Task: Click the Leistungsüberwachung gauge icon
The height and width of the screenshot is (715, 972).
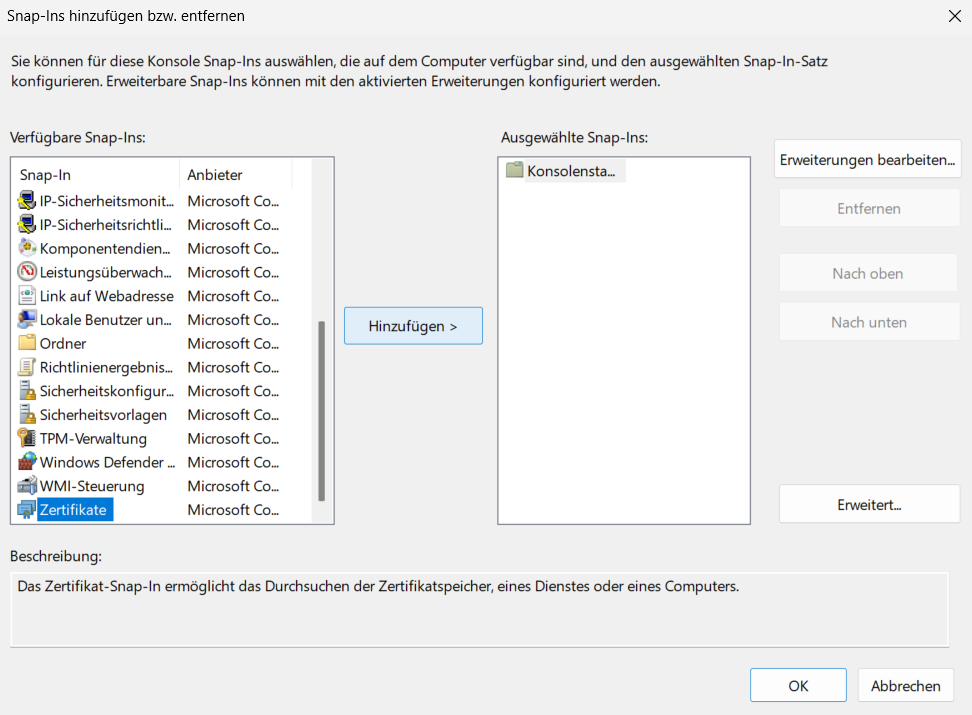Action: 27,272
